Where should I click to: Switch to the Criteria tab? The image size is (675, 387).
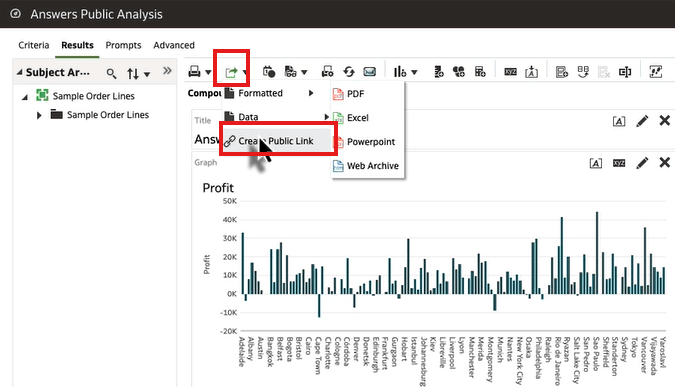[34, 45]
